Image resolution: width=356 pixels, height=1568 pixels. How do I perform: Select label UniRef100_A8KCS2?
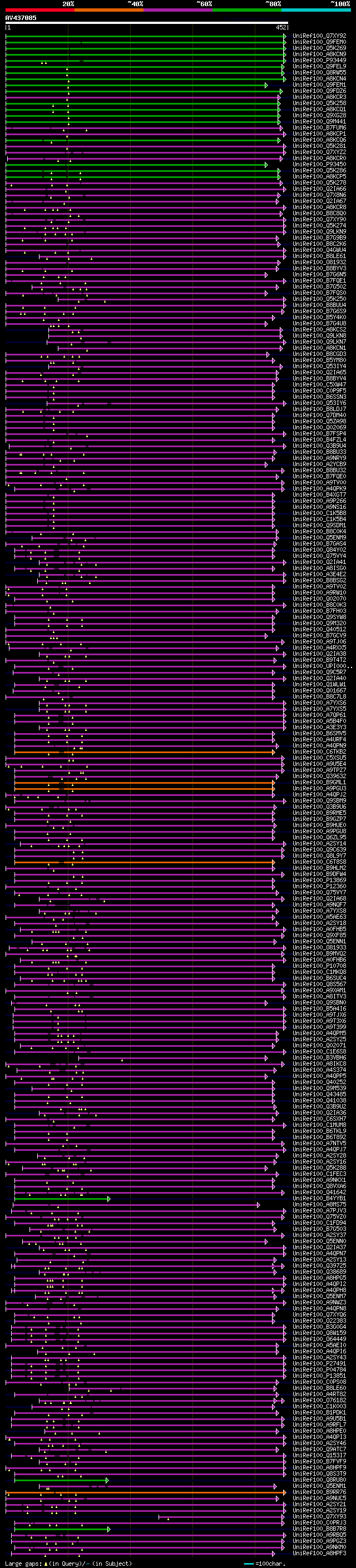click(x=319, y=329)
